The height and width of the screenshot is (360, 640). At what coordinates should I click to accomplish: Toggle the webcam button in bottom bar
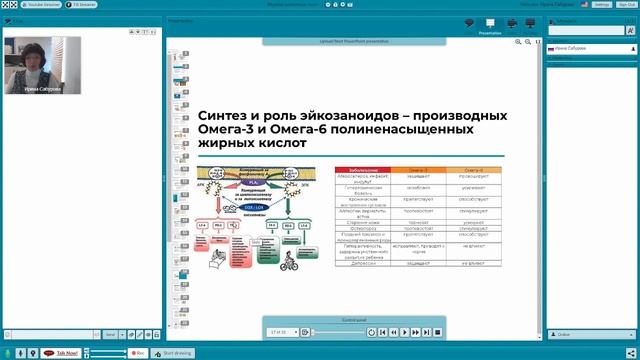pos(33,353)
